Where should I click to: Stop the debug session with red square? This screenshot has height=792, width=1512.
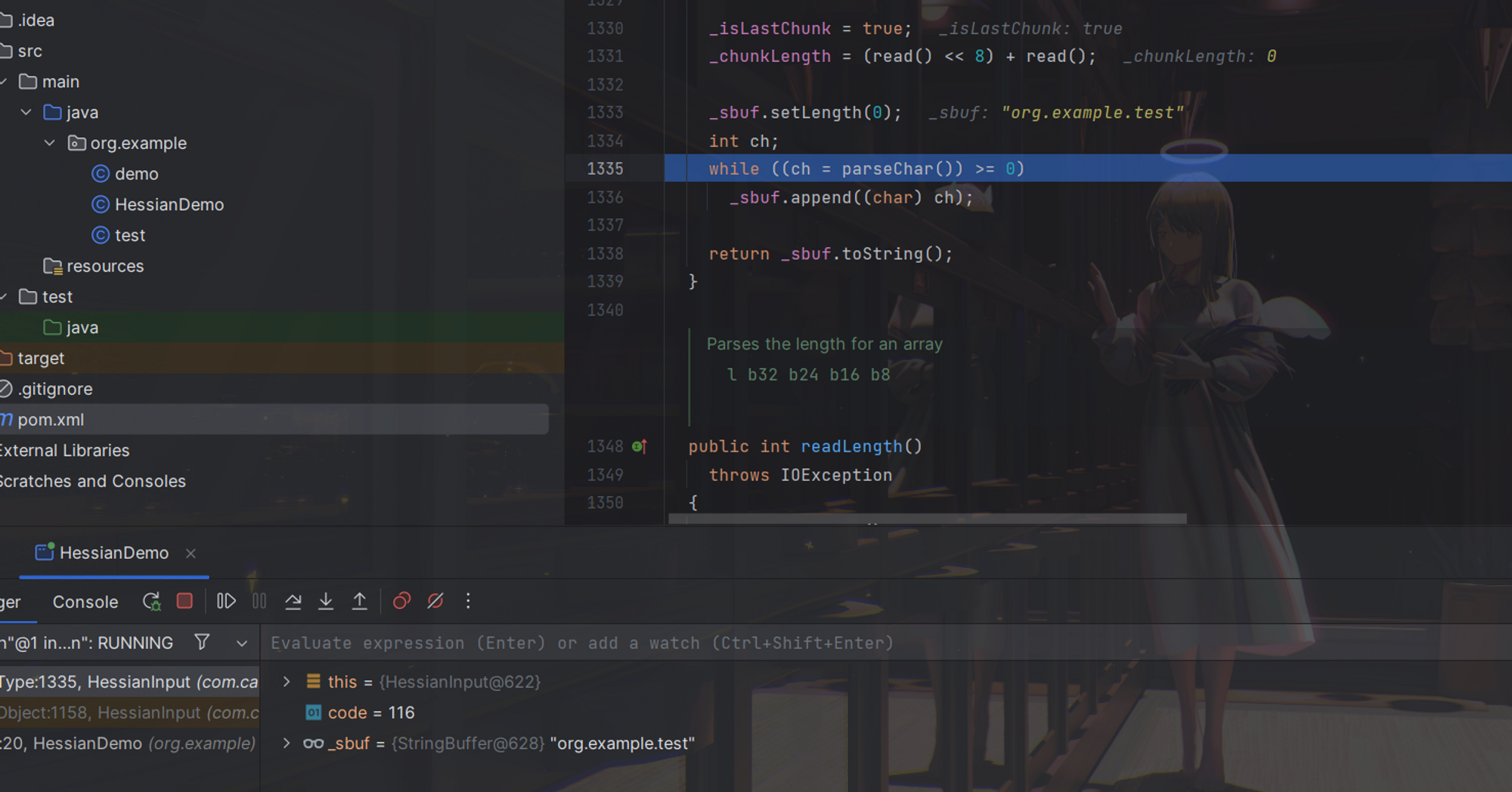pos(184,601)
